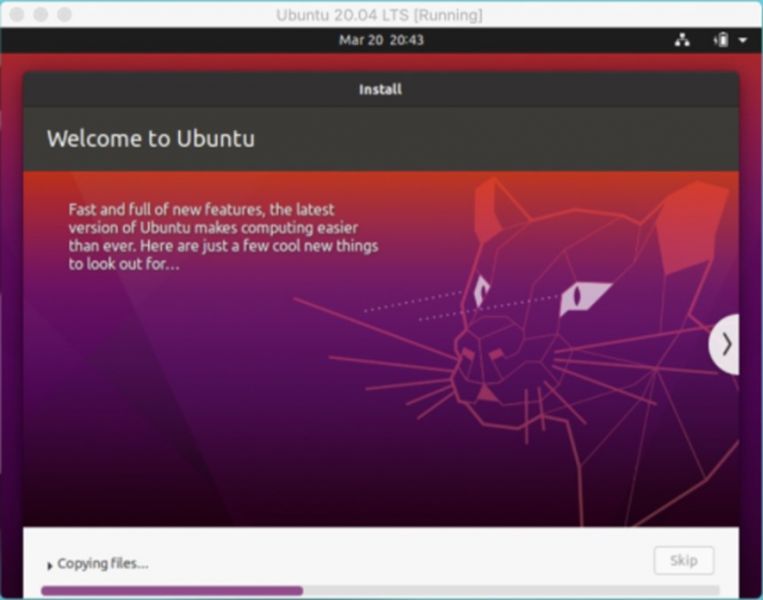The image size is (763, 600).
Task: Click the Ubuntu 20.04 LTS [Running] title
Action: 380,15
